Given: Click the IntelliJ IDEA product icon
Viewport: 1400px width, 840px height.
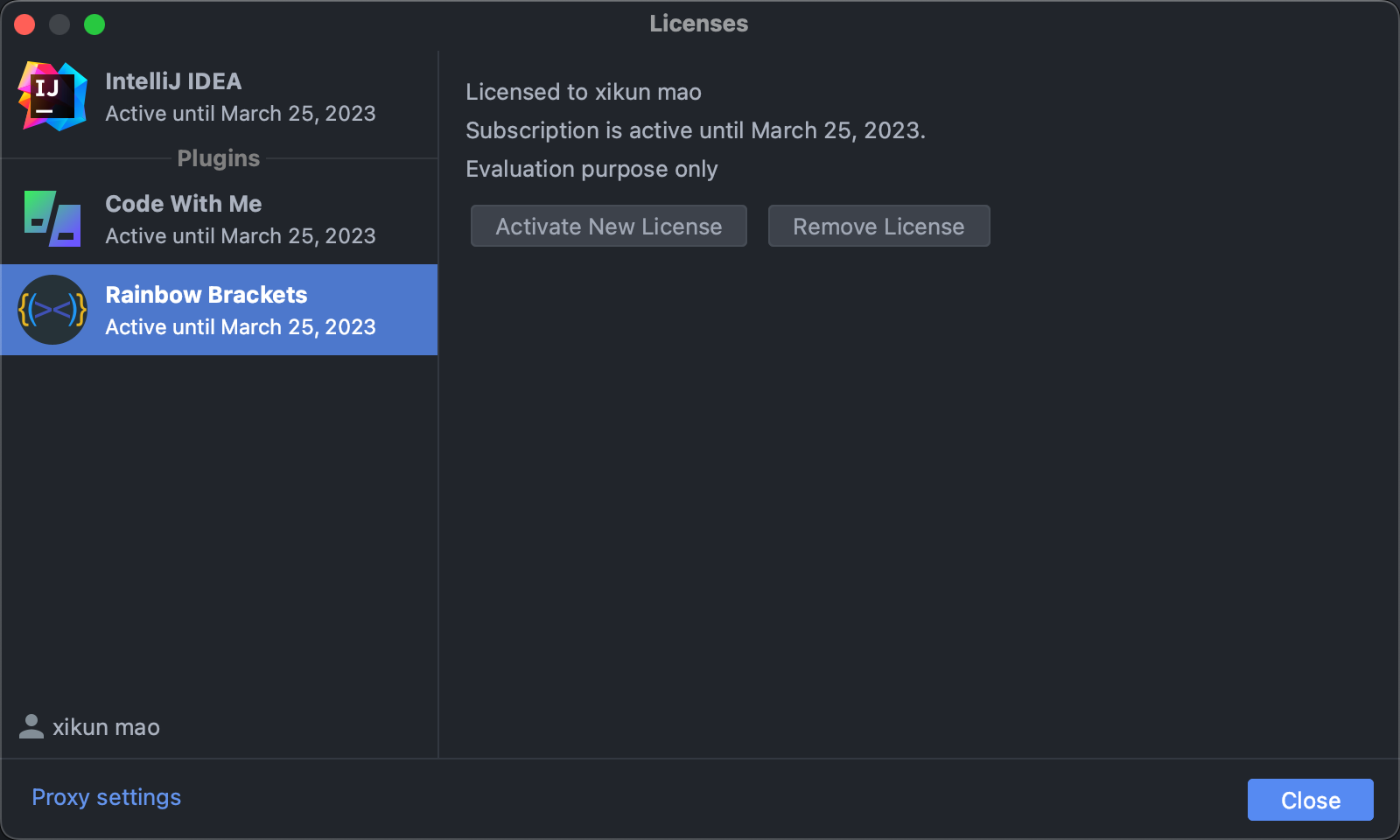Looking at the screenshot, I should tap(52, 96).
